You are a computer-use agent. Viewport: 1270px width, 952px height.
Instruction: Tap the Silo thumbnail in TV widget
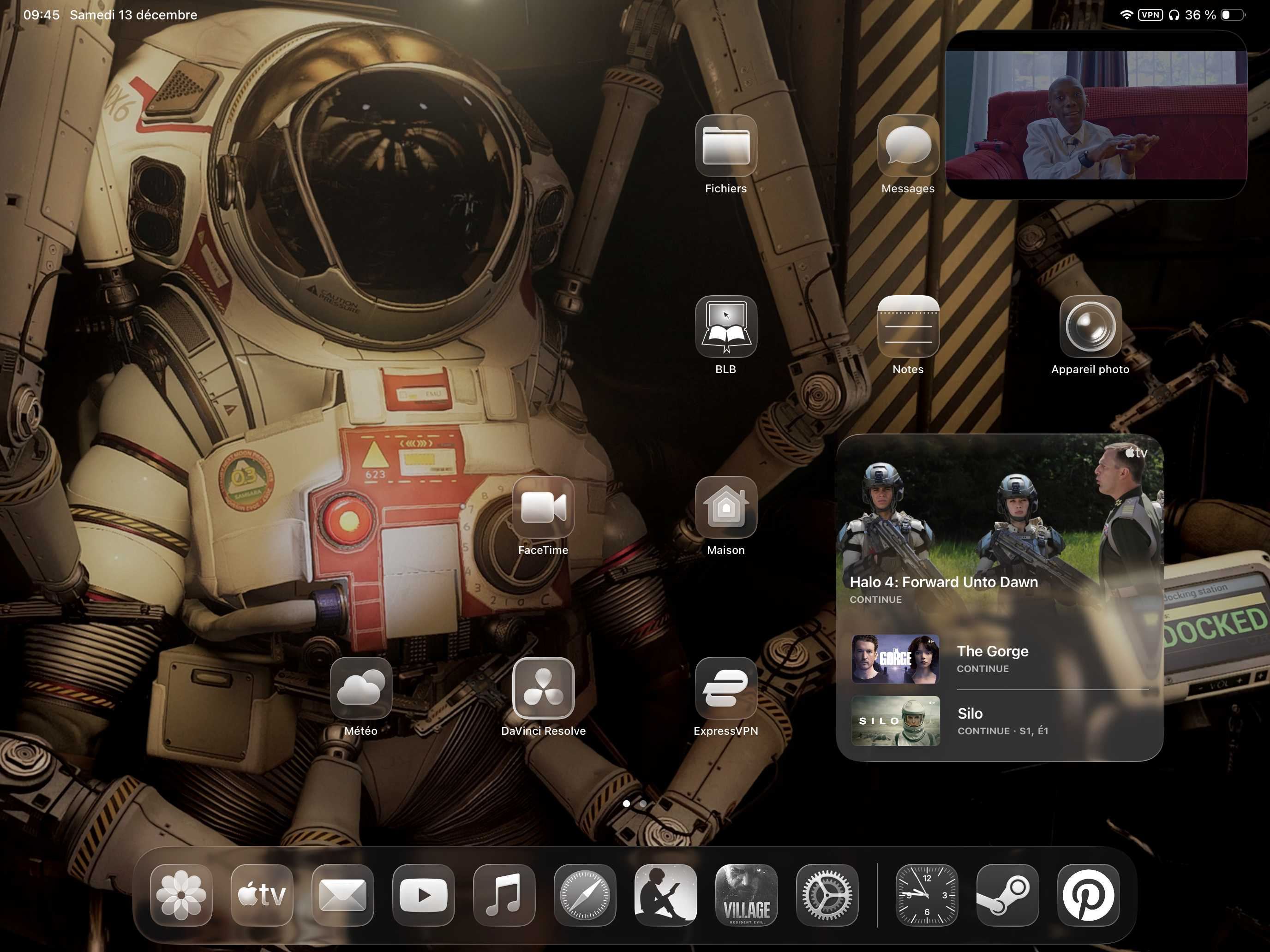[896, 721]
